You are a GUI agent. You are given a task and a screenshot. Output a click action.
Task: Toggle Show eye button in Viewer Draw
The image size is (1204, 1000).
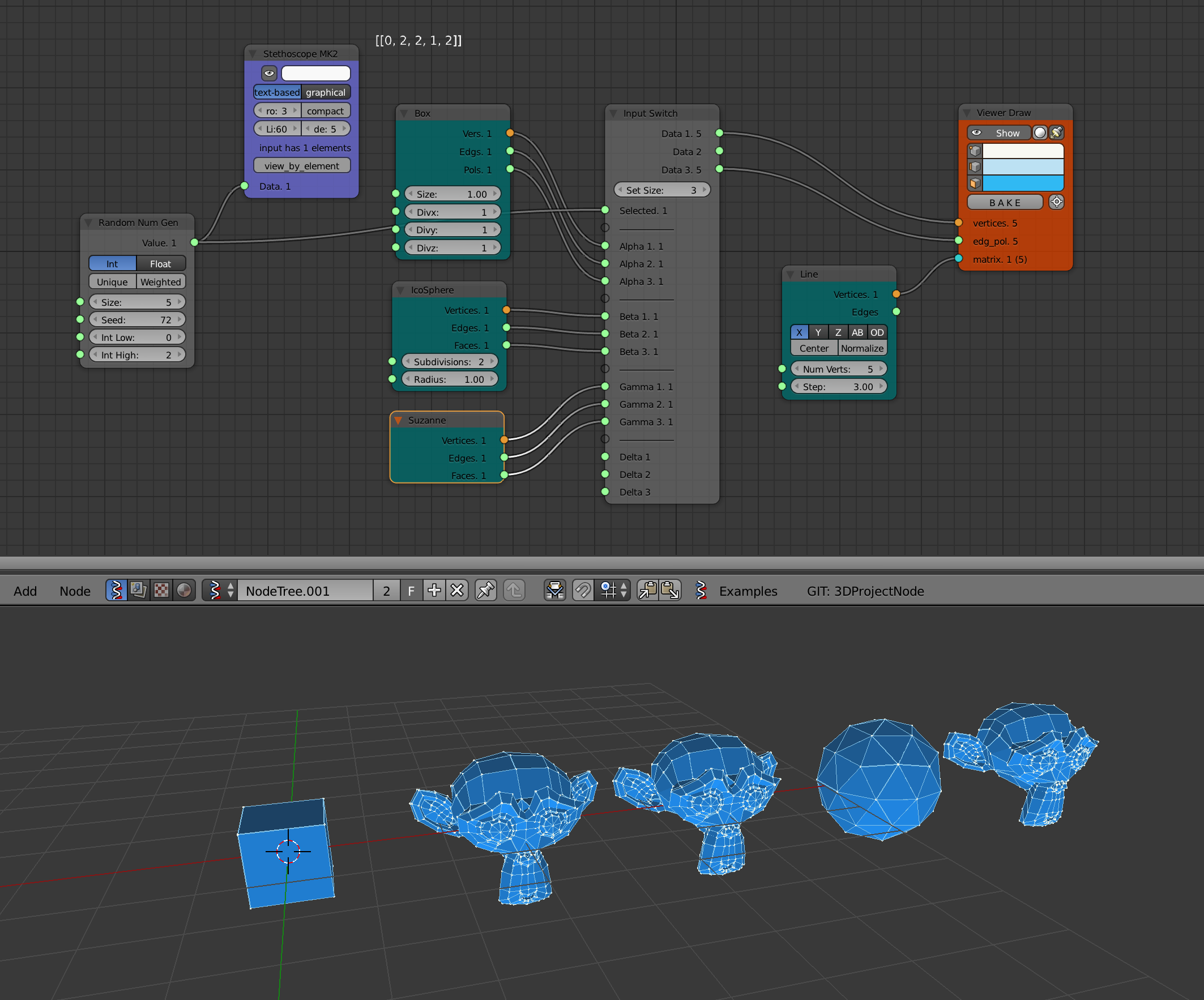999,133
